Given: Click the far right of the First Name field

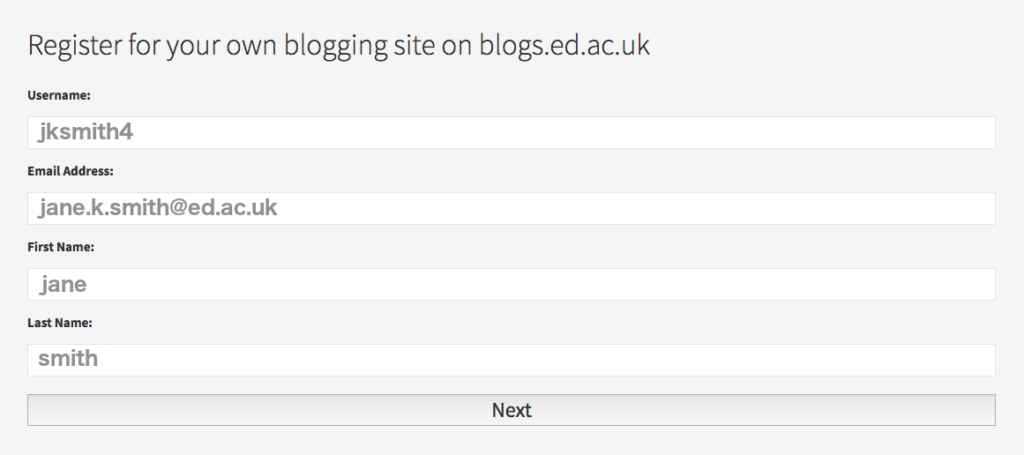Looking at the screenshot, I should pyautogui.click(x=975, y=285).
